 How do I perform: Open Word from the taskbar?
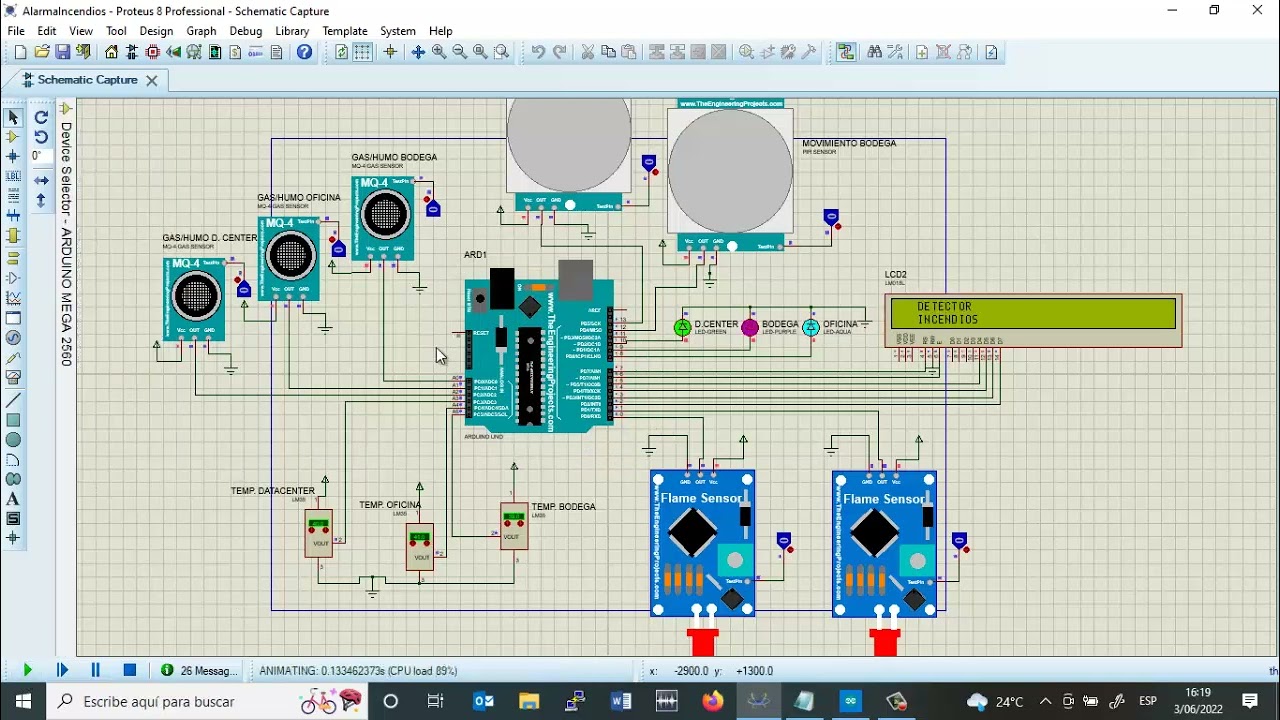coord(621,701)
